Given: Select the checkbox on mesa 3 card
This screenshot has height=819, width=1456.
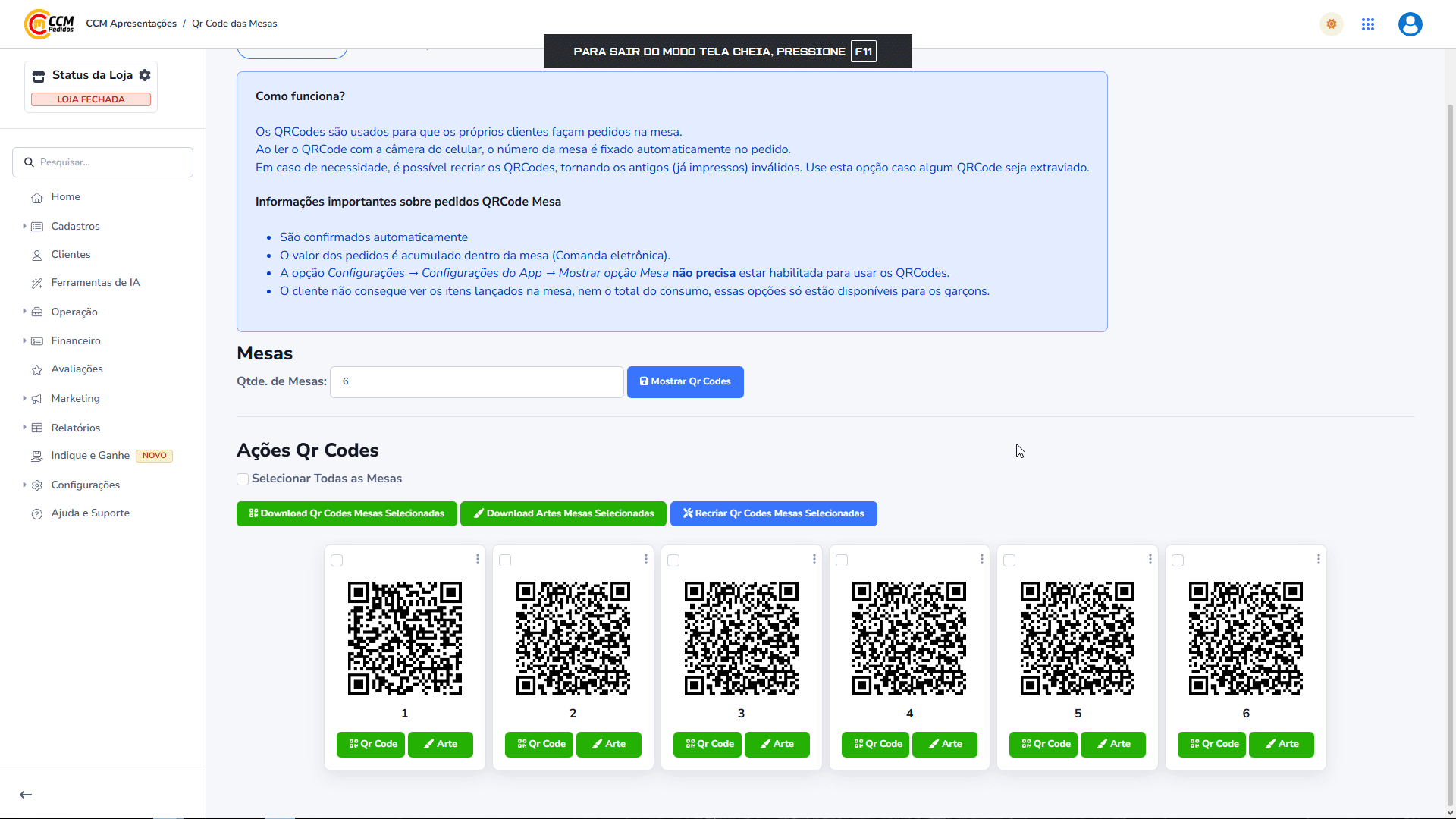Looking at the screenshot, I should click(673, 560).
